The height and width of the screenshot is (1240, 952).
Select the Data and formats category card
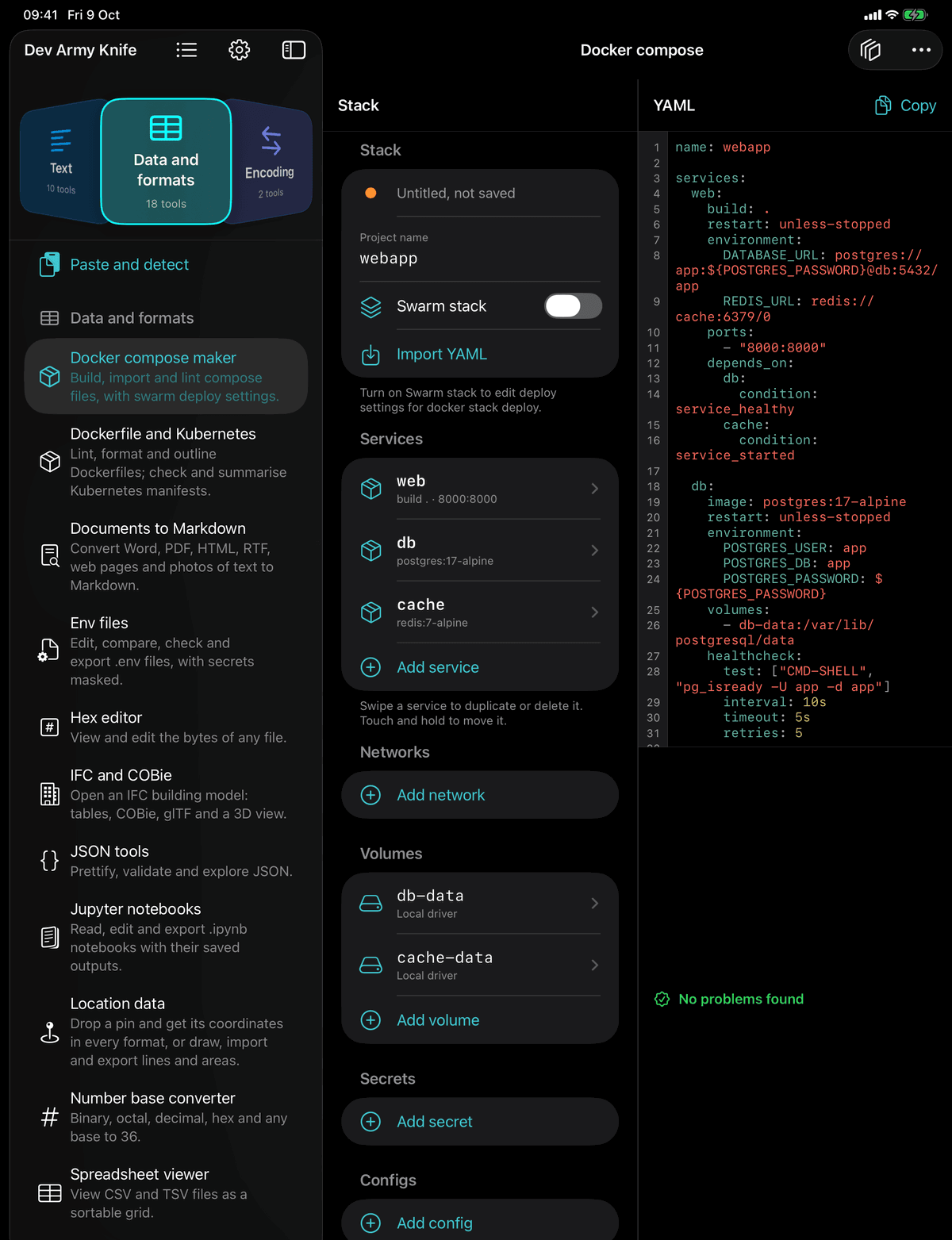pyautogui.click(x=166, y=162)
